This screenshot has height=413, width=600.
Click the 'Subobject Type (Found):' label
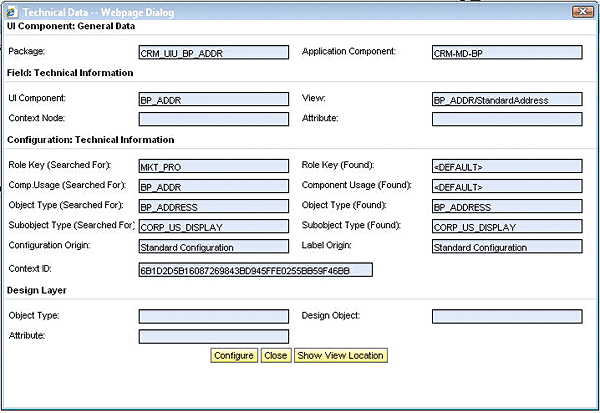(x=351, y=225)
